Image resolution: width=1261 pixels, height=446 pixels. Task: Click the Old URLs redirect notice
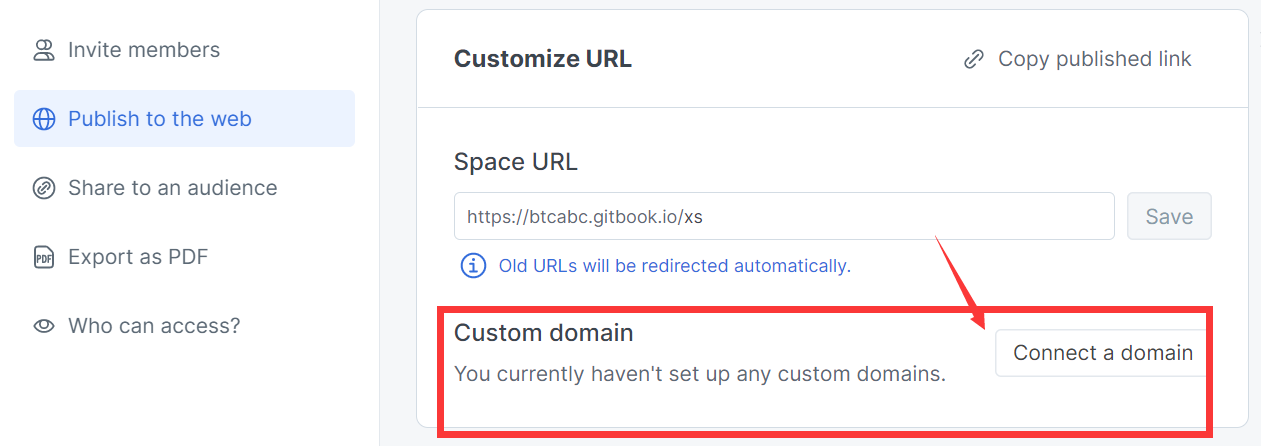click(x=674, y=266)
